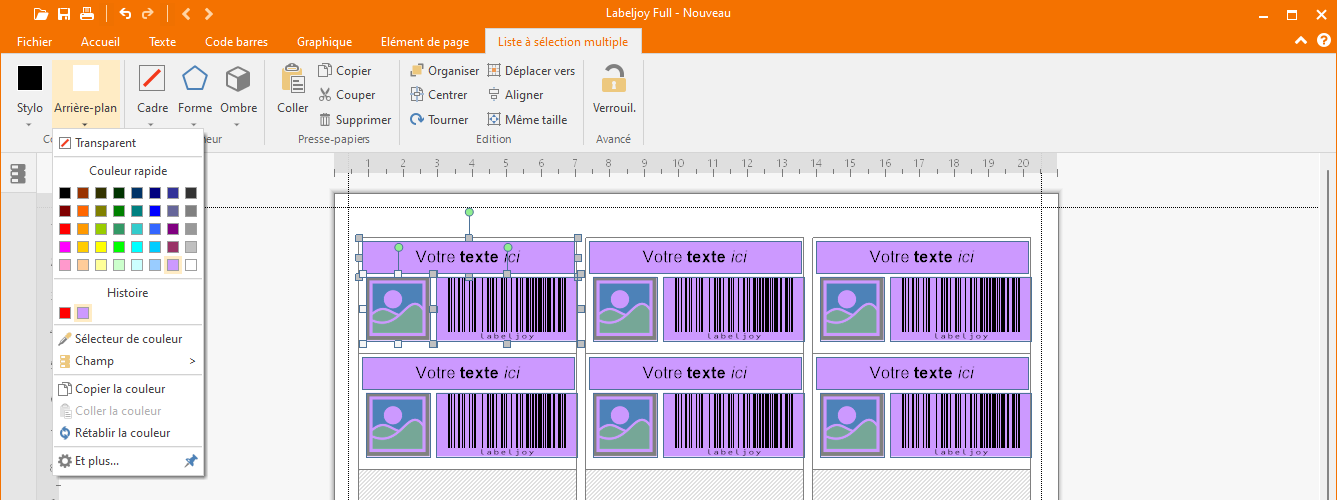1337x500 pixels.
Task: Print using the title bar printer icon
Action: (x=87, y=13)
